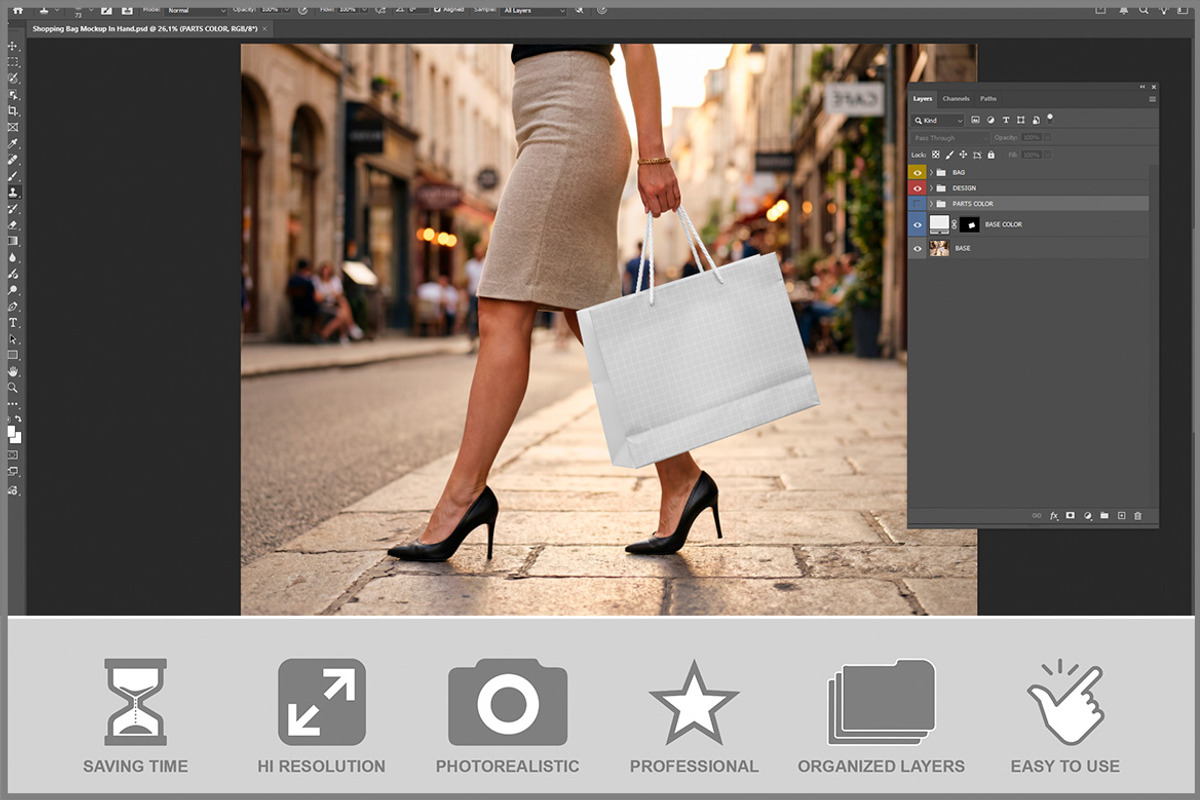Select the Path Selection tool
Viewport: 1200px width, 800px height.
pos(14,339)
